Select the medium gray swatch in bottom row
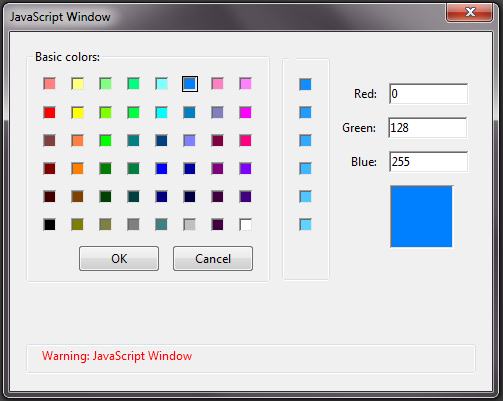503x401 pixels. (x=133, y=225)
